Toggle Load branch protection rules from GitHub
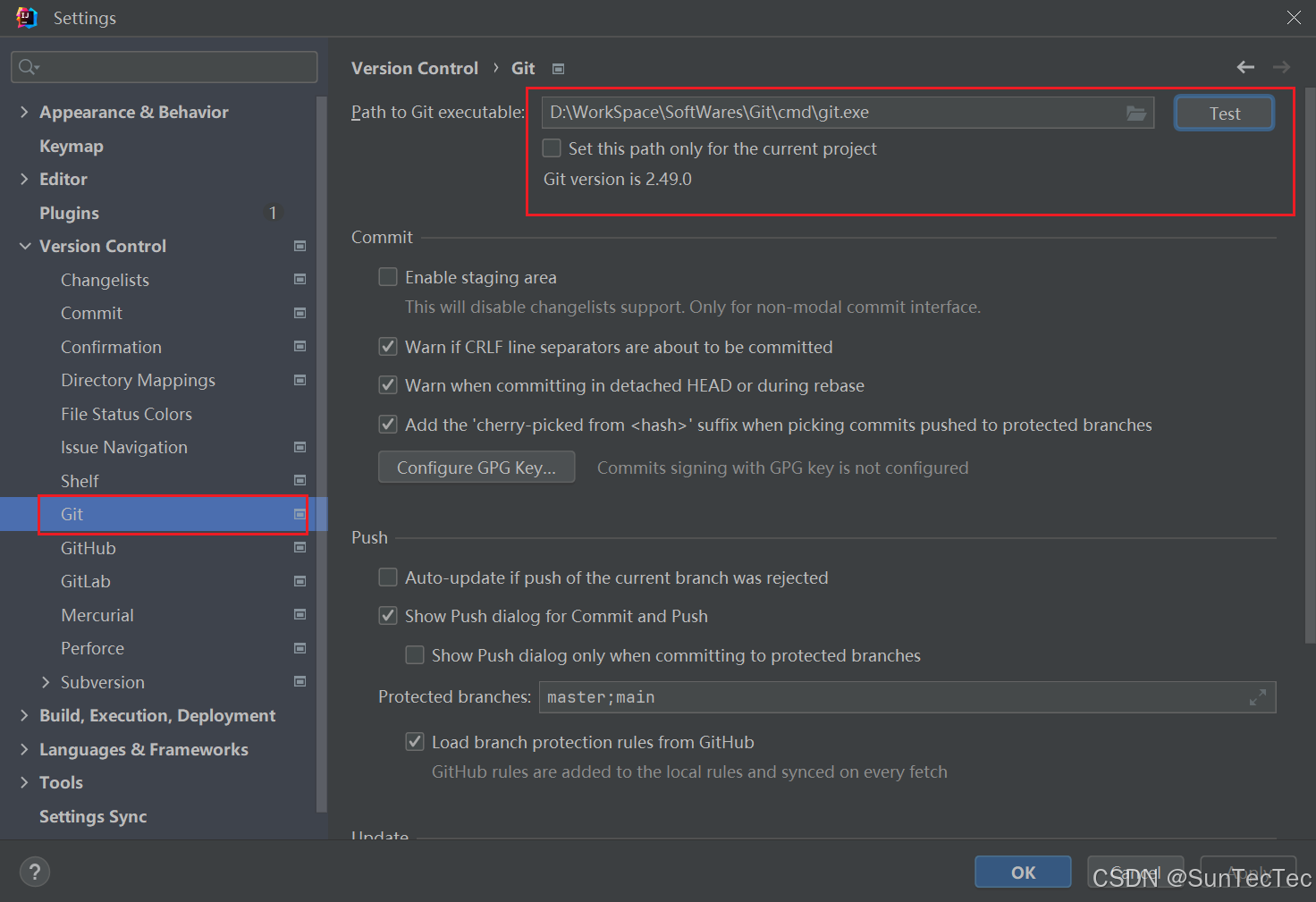The width and height of the screenshot is (1316, 902). [x=415, y=742]
